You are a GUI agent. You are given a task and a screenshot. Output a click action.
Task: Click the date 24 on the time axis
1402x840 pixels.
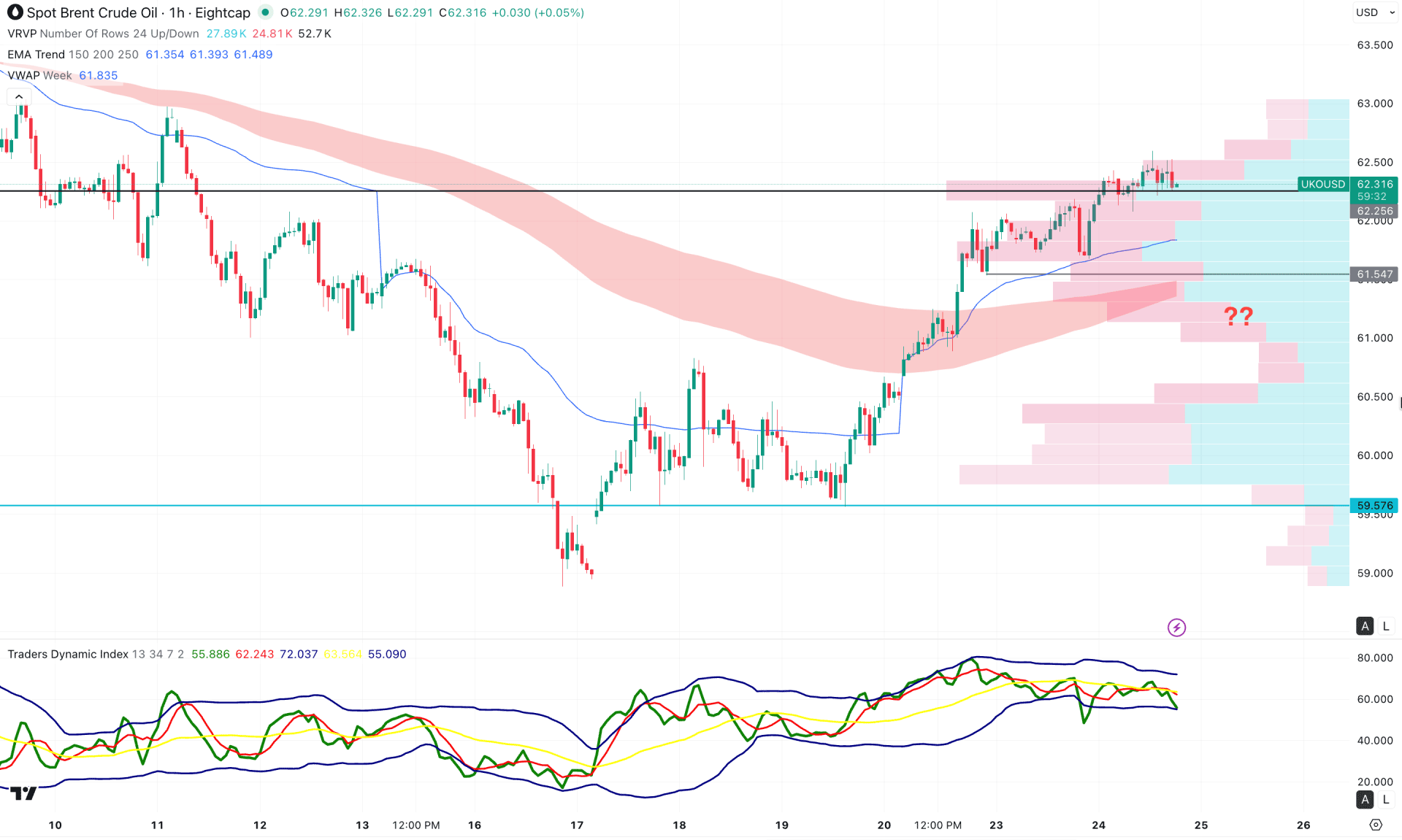(x=1099, y=825)
